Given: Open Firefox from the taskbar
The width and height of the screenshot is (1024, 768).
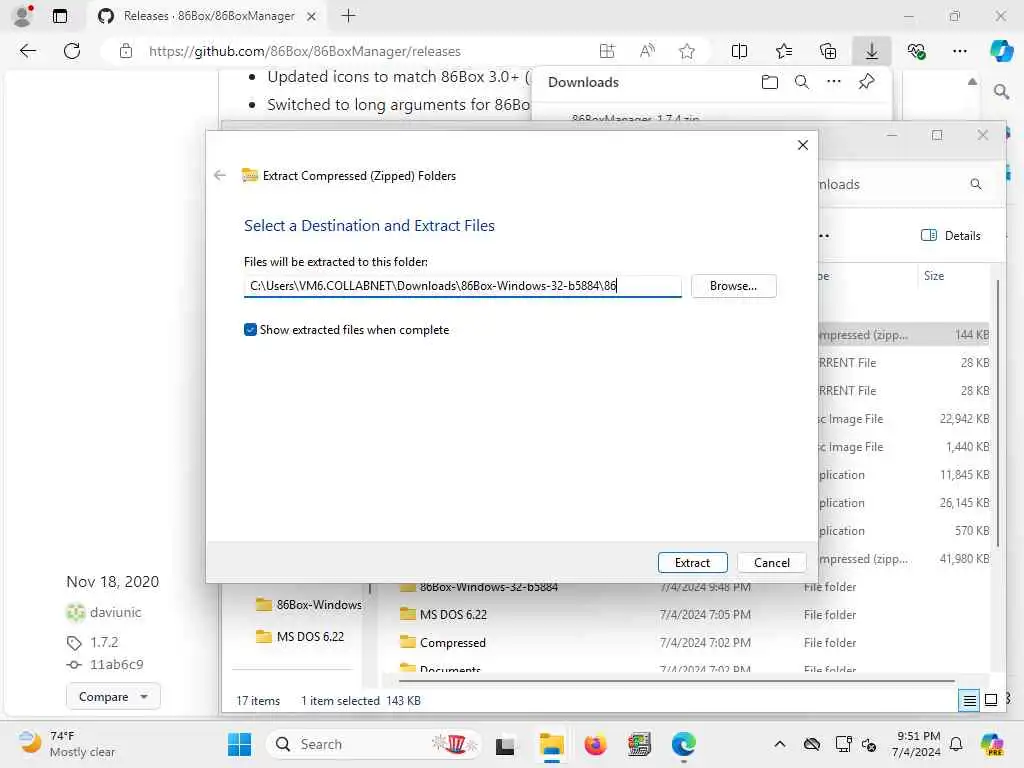Looking at the screenshot, I should 595,744.
